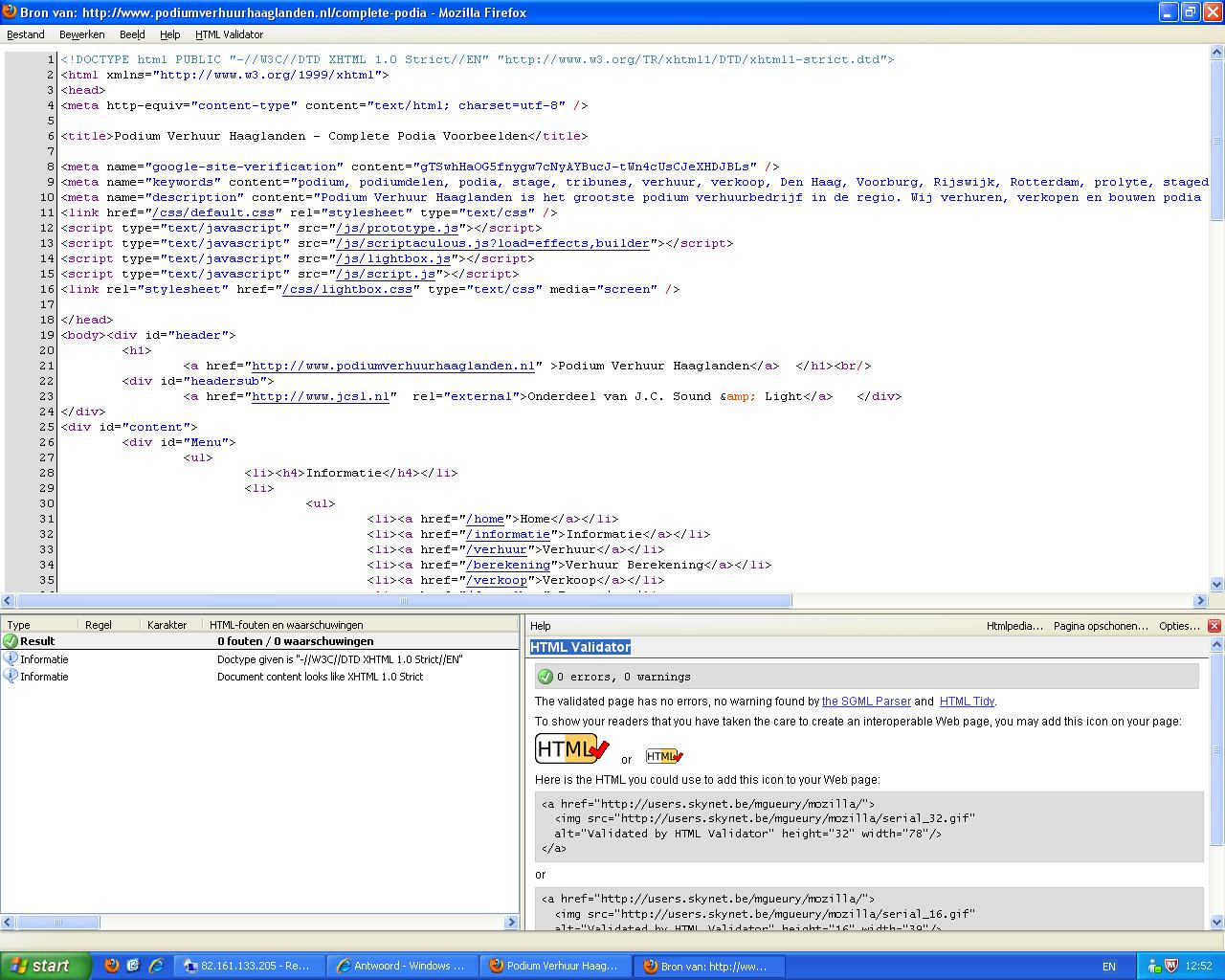Open the HTML Tidy link

[967, 702]
